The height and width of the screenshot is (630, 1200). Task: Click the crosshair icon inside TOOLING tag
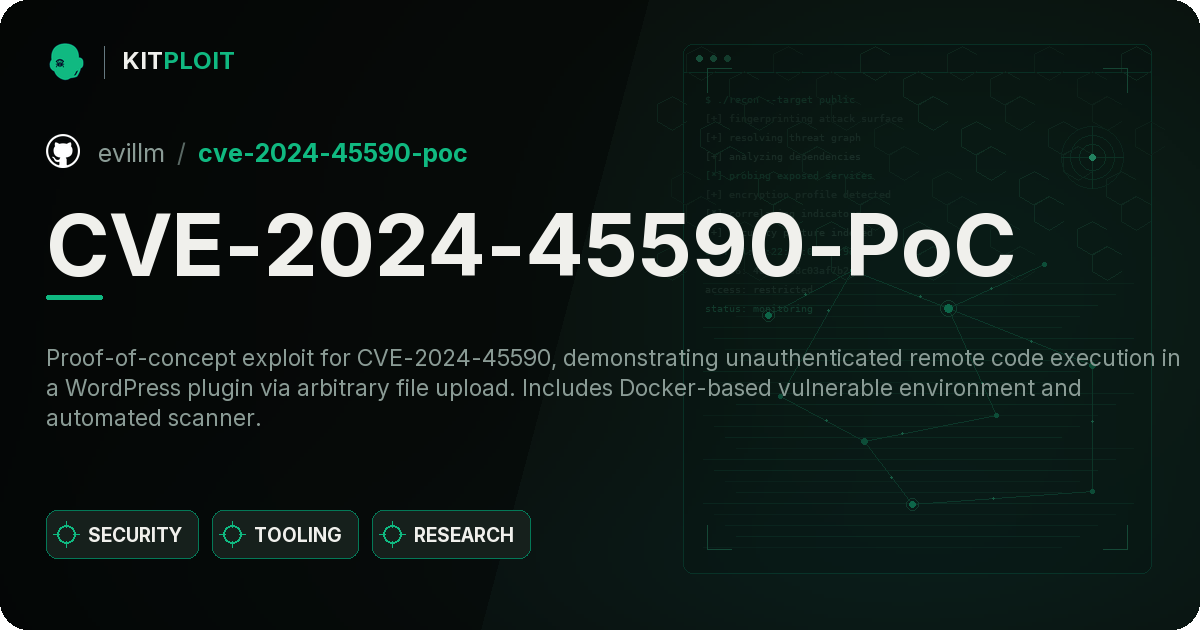point(233,535)
